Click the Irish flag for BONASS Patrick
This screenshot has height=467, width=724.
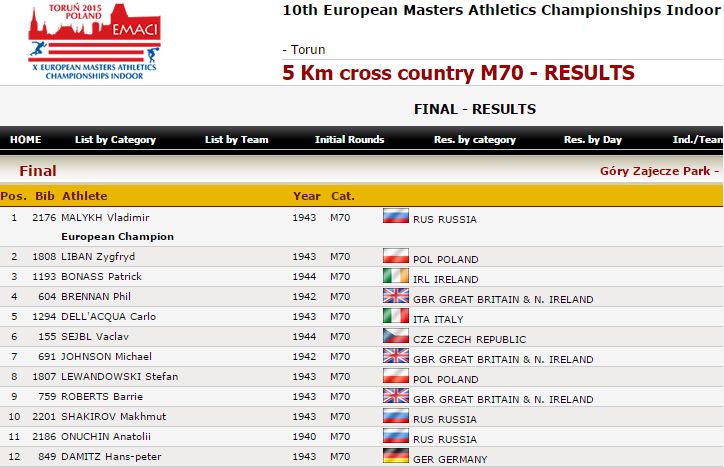point(396,276)
